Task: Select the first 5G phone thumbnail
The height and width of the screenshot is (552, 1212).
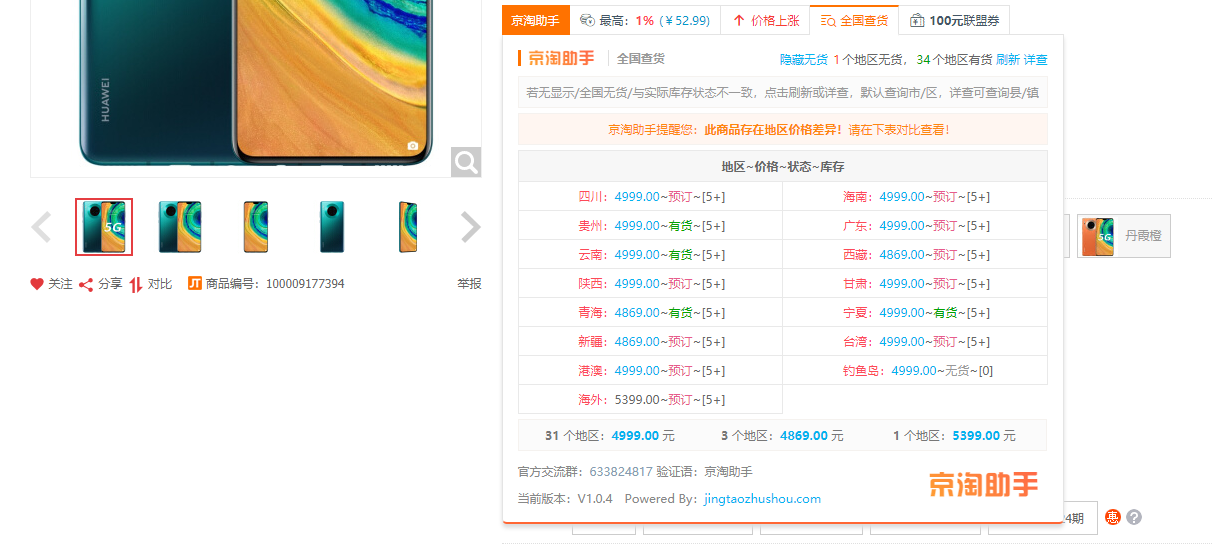Action: (104, 227)
